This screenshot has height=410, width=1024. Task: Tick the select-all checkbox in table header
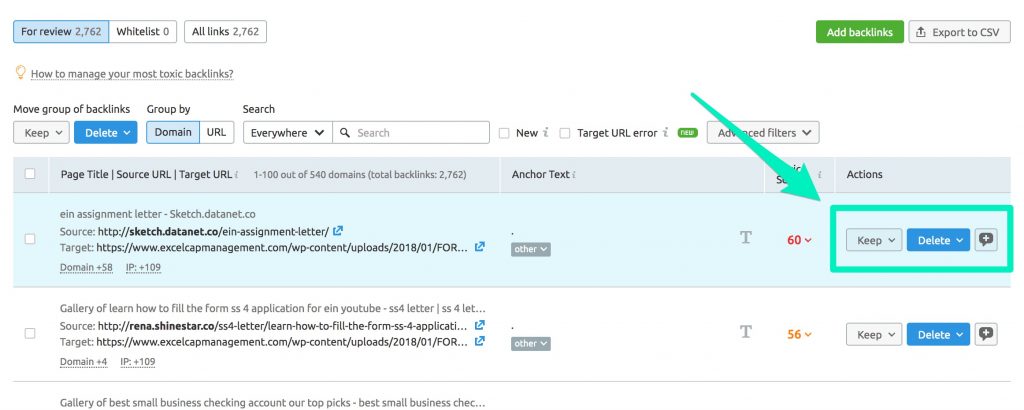tap(30, 174)
